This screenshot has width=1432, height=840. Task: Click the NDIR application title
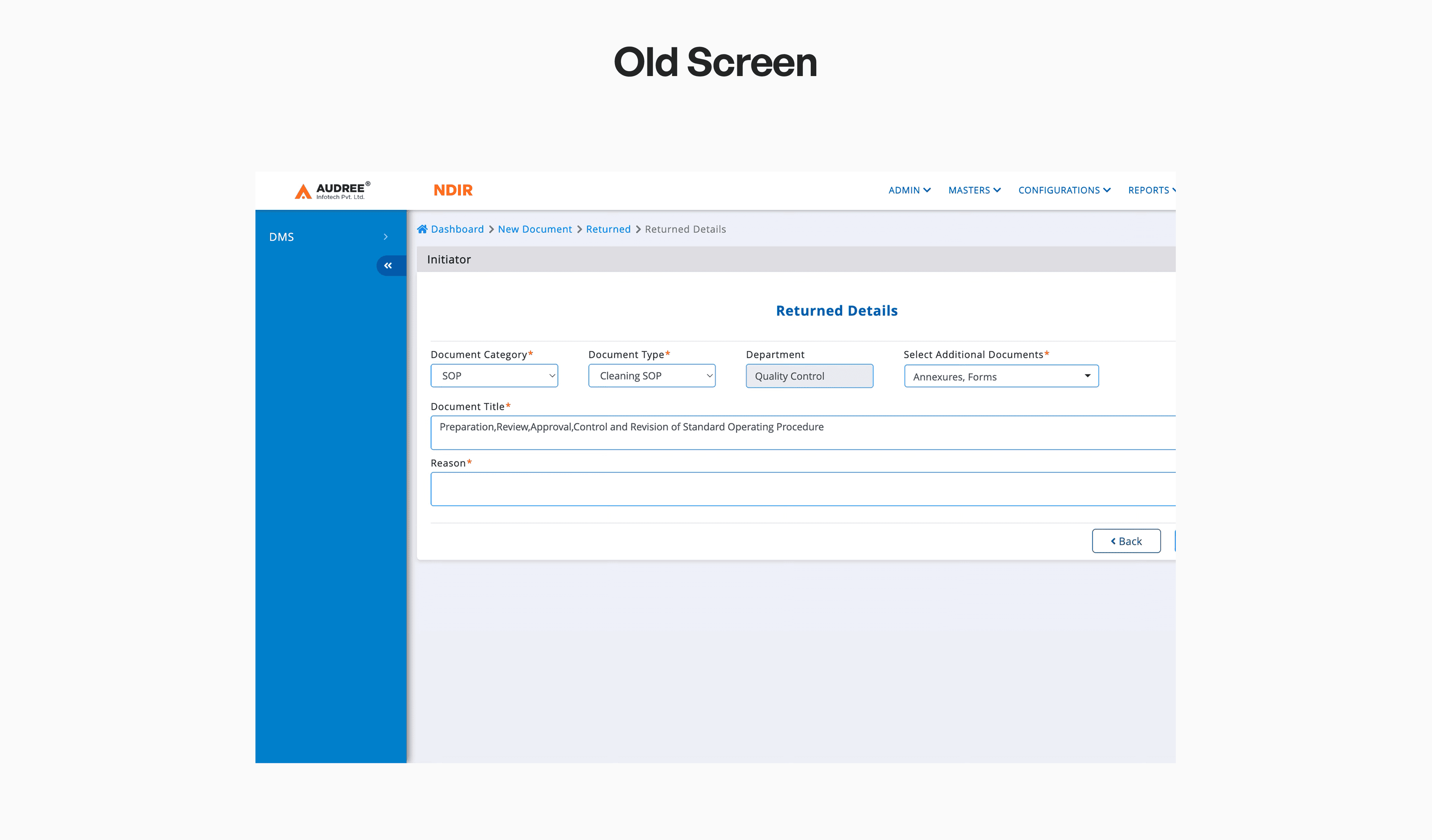pos(453,190)
